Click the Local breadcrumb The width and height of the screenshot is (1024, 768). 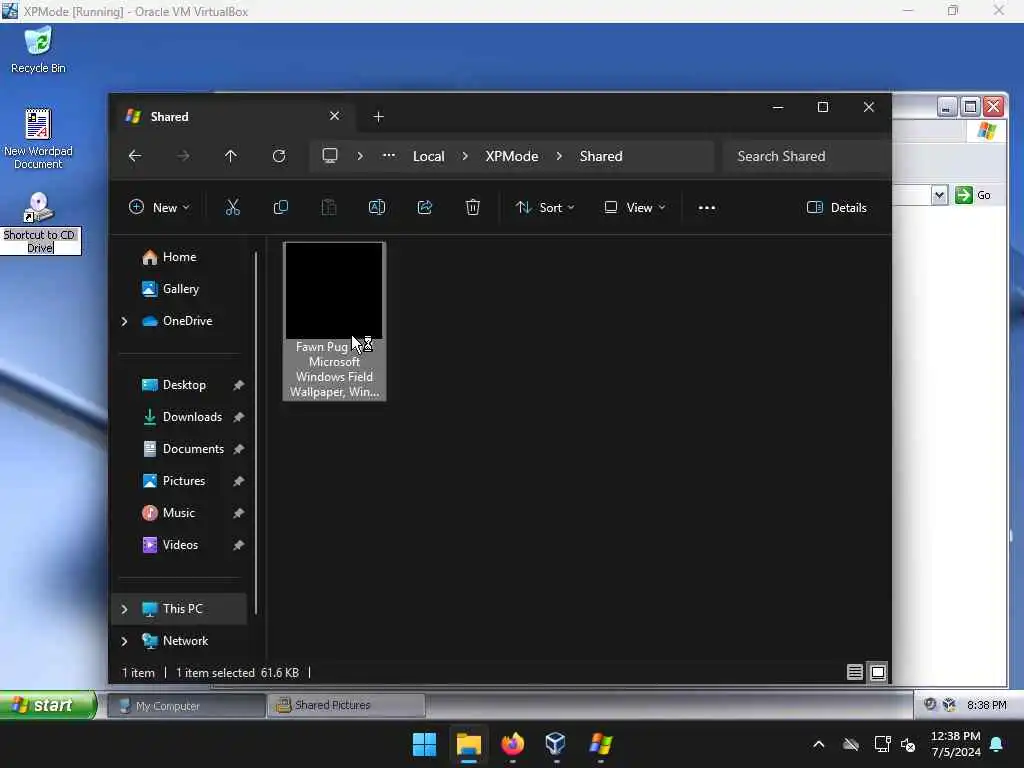pos(428,156)
